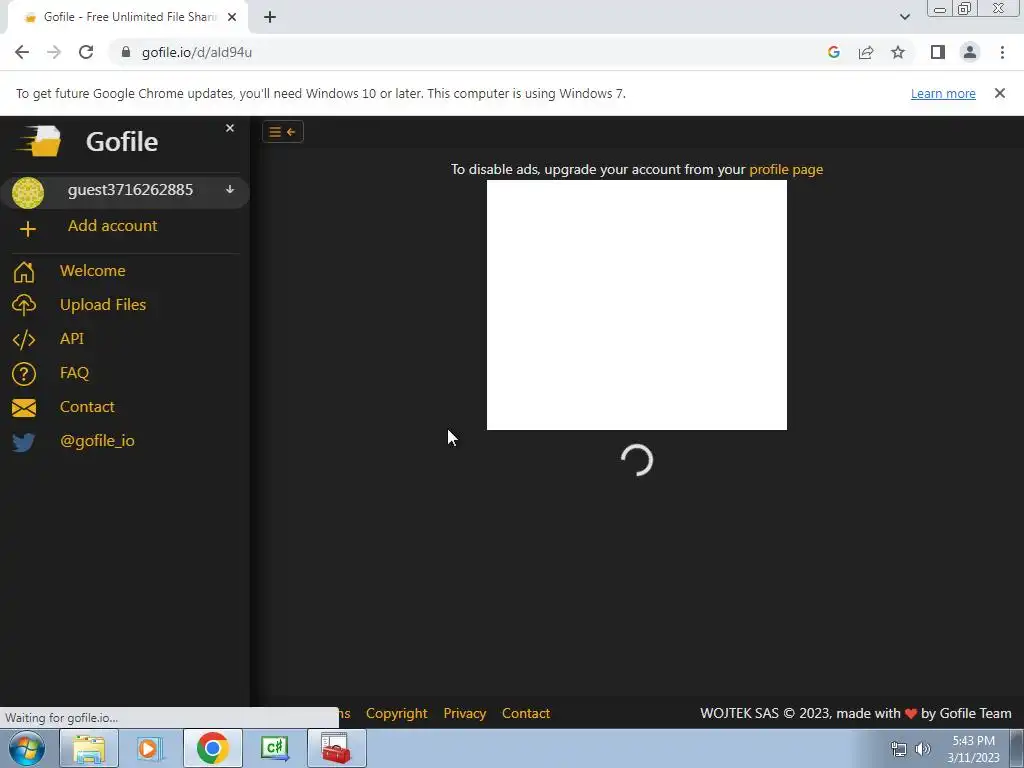Open the Add account link

coord(112,226)
